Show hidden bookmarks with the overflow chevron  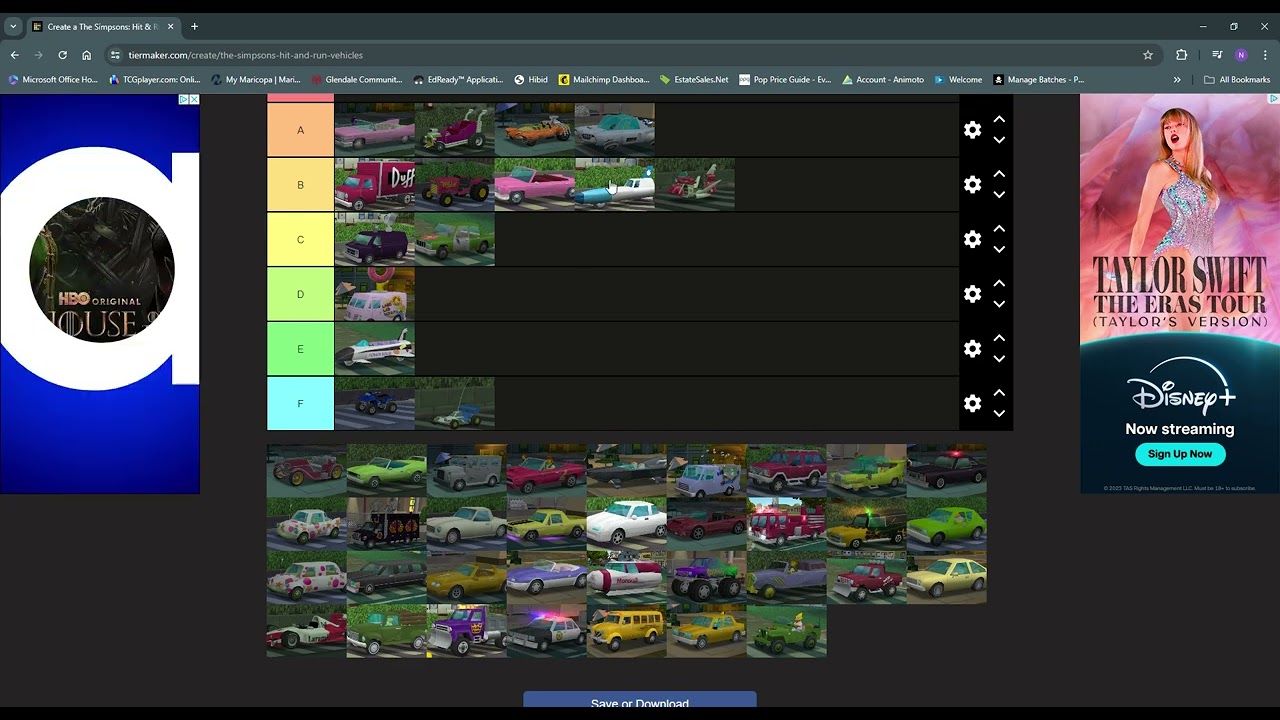[x=1177, y=80]
